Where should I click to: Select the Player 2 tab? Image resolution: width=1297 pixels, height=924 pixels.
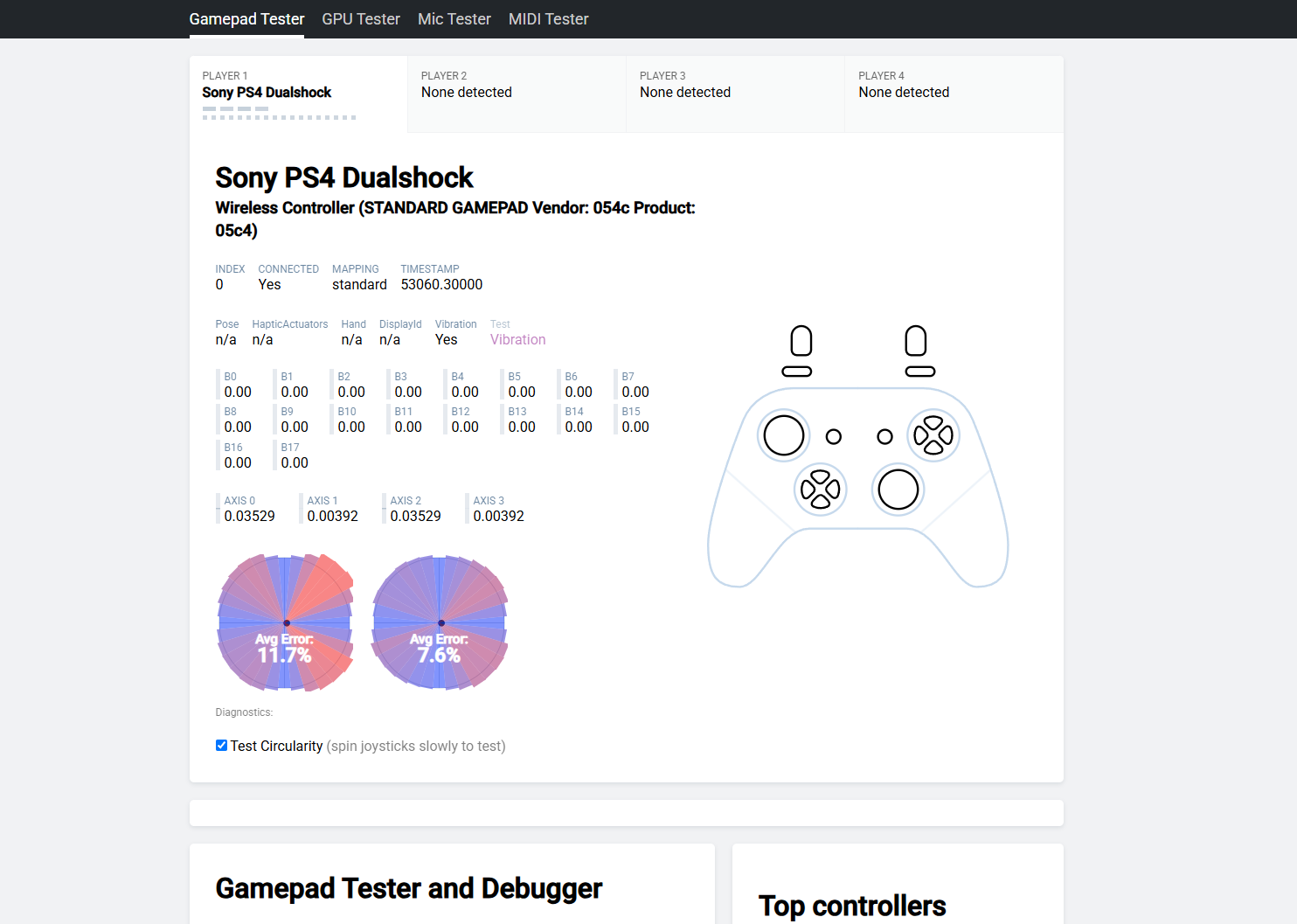[517, 94]
